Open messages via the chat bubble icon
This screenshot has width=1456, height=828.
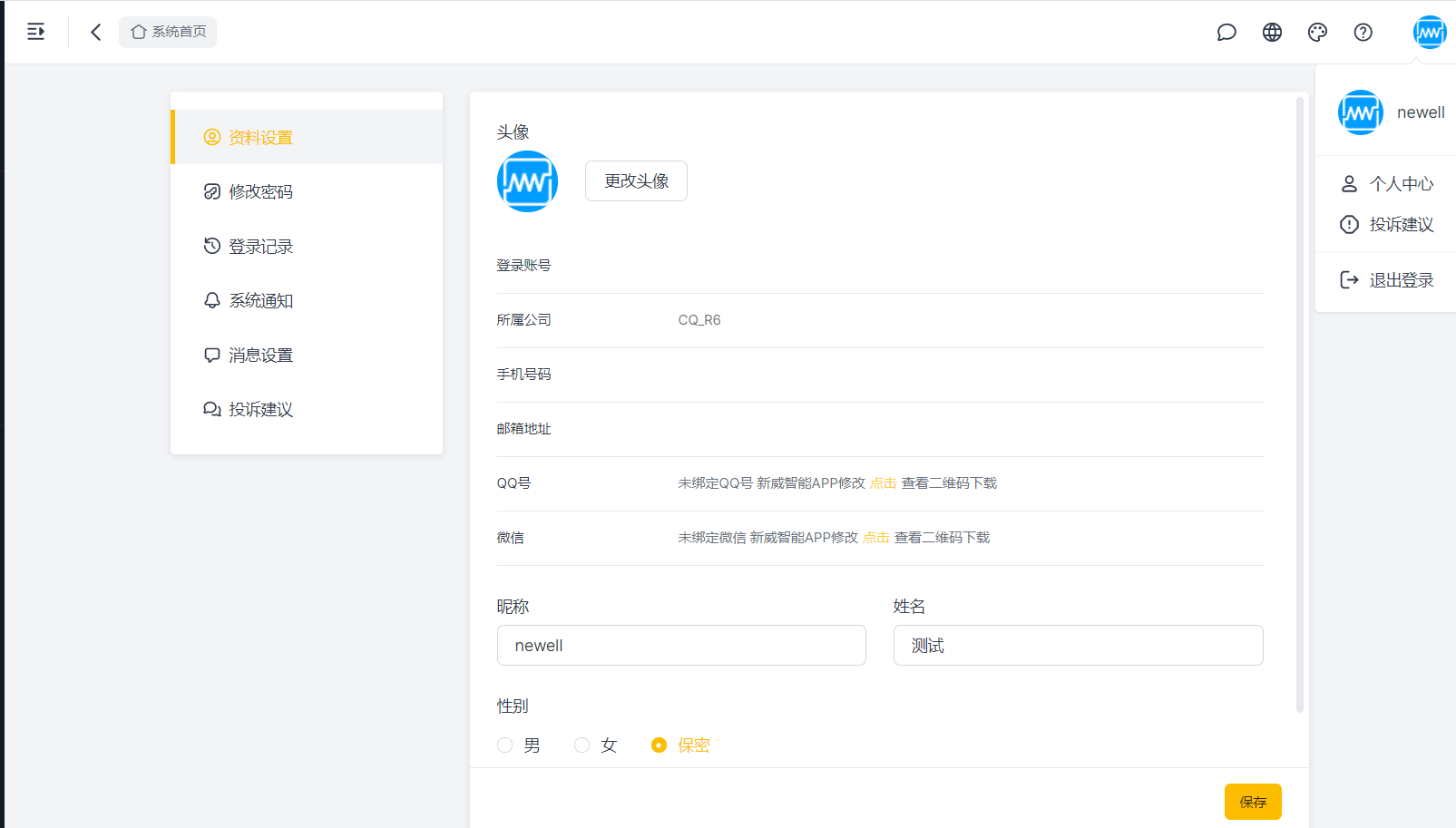[x=1226, y=33]
